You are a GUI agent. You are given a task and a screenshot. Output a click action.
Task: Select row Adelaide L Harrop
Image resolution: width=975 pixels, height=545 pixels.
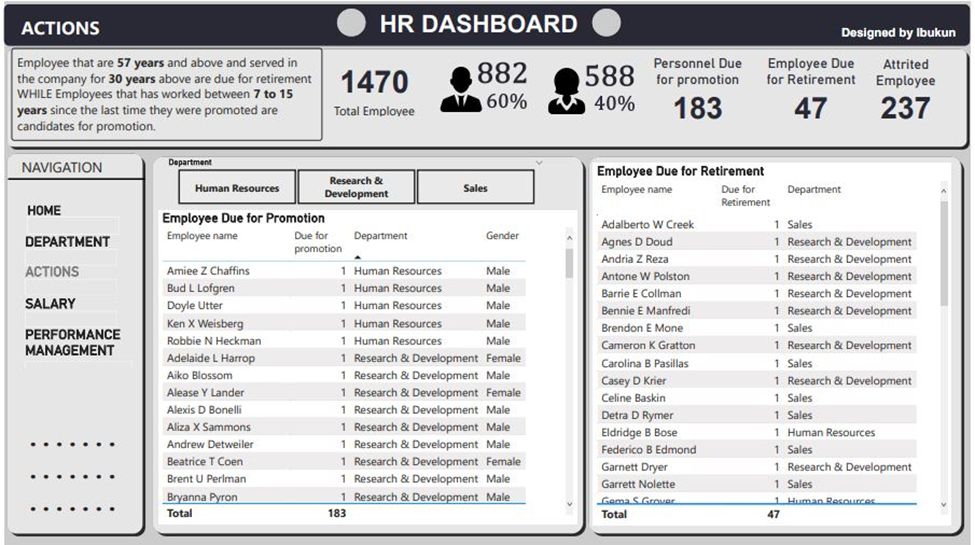[x=344, y=358]
